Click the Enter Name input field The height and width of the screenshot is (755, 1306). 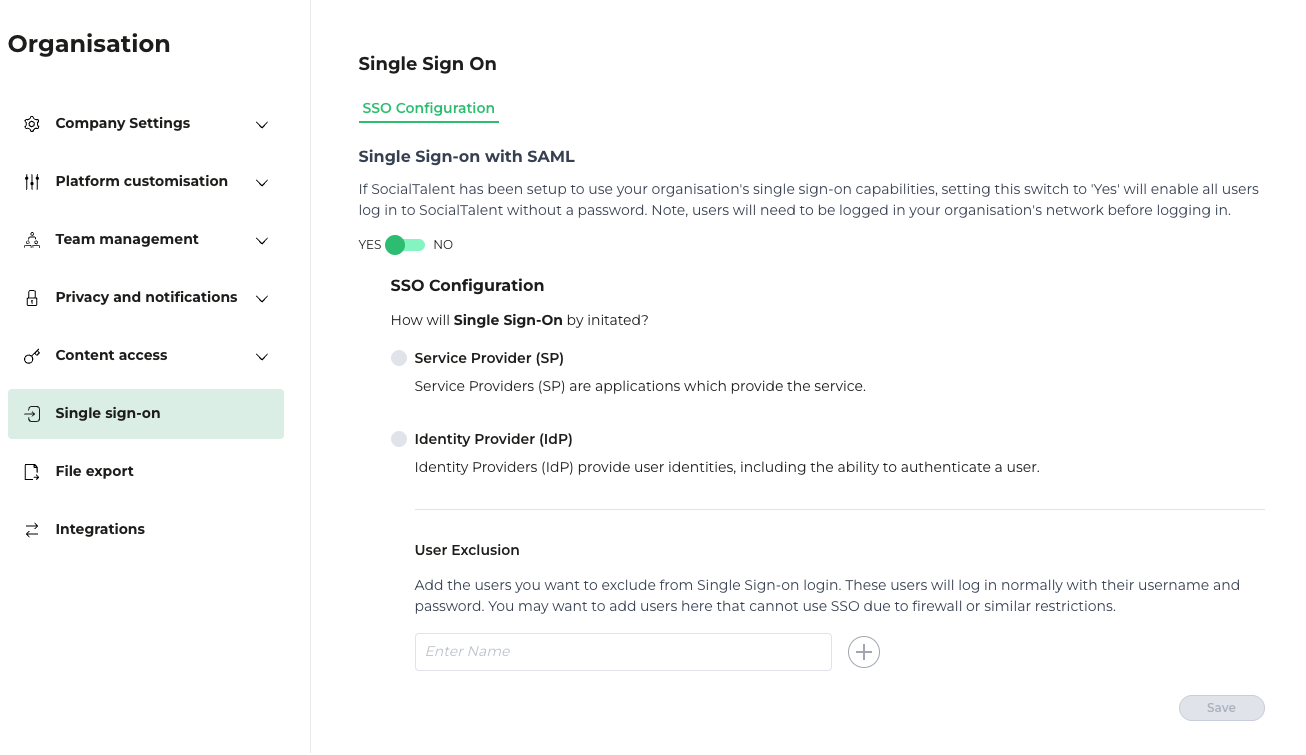(623, 652)
